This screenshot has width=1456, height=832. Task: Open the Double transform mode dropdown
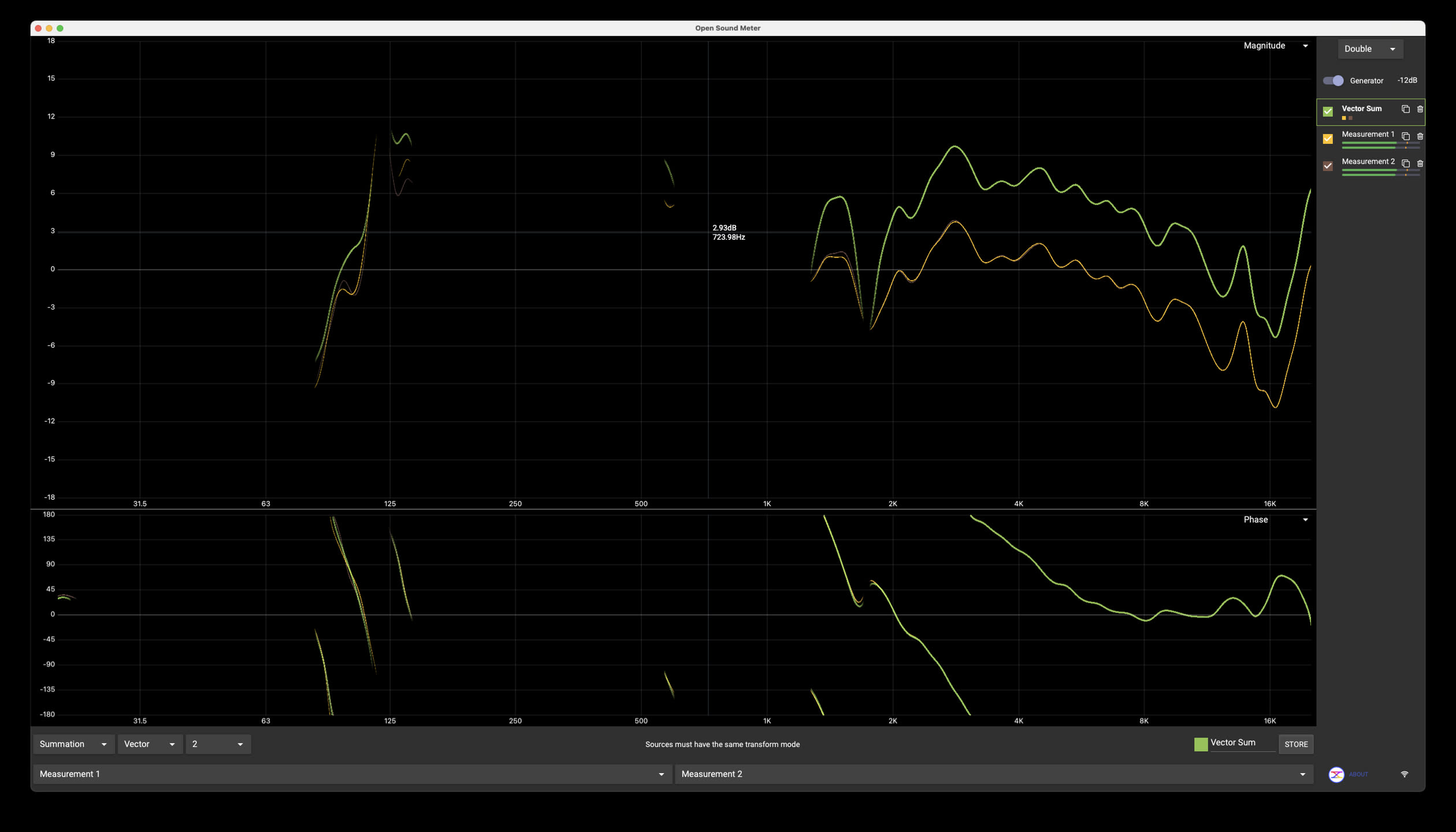[x=1370, y=49]
